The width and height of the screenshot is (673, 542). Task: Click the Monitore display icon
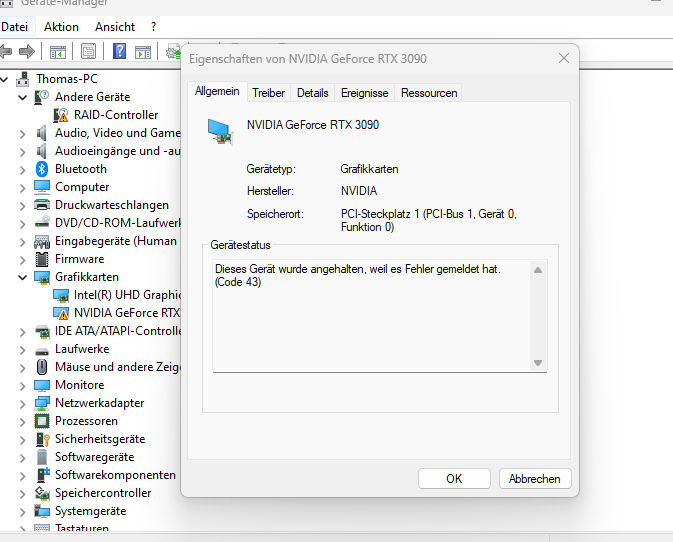click(42, 385)
